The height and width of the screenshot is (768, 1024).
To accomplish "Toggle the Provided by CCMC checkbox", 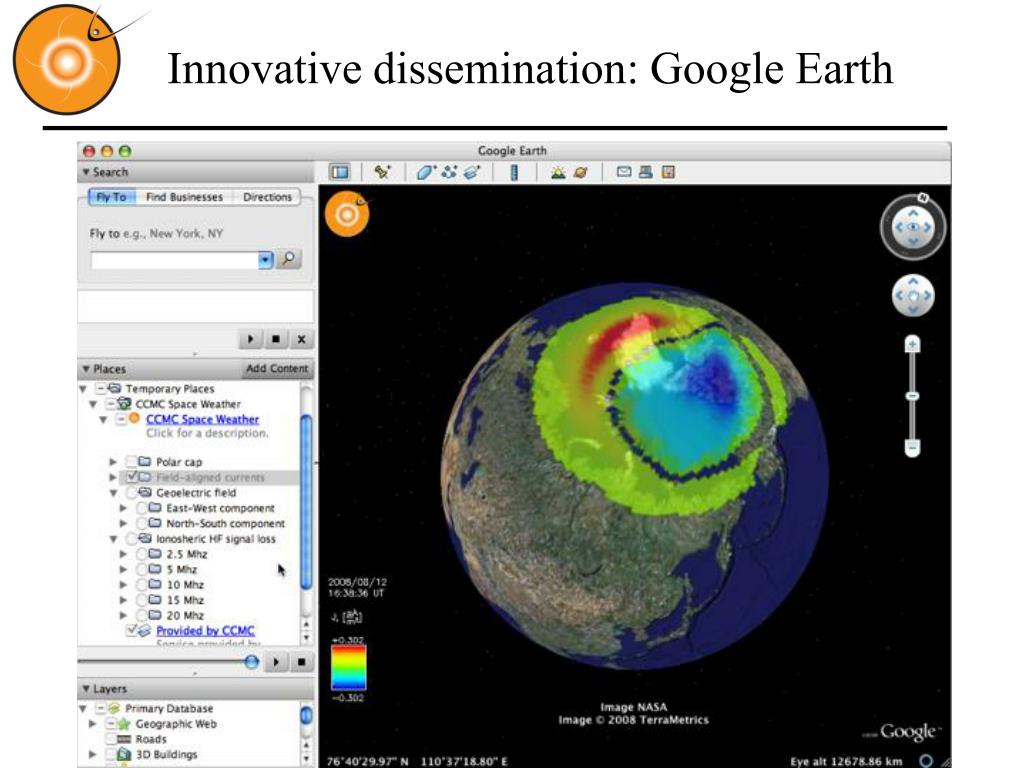I will point(131,630).
